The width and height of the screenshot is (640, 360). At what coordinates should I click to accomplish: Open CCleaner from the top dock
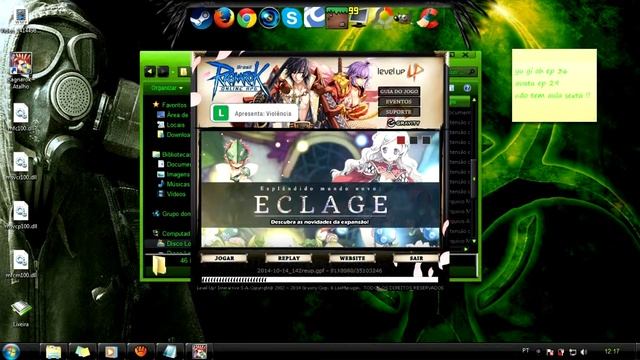429,18
